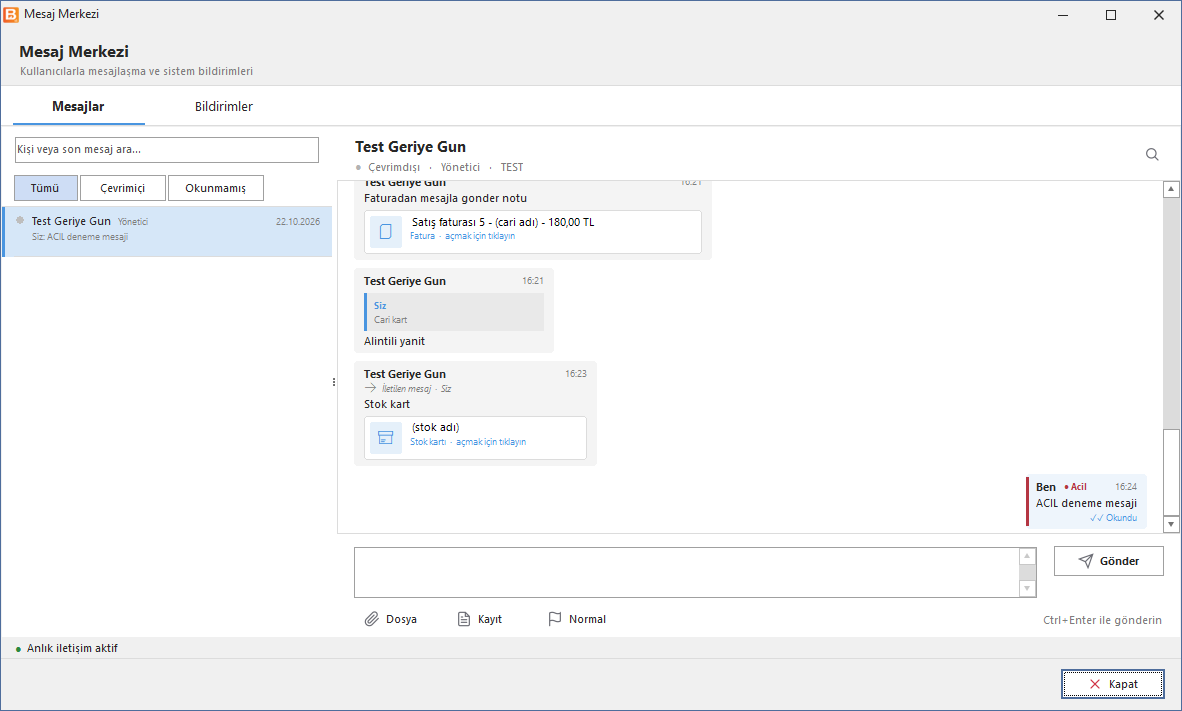Open the invoice document icon in message
The image size is (1182, 711).
coord(385,231)
